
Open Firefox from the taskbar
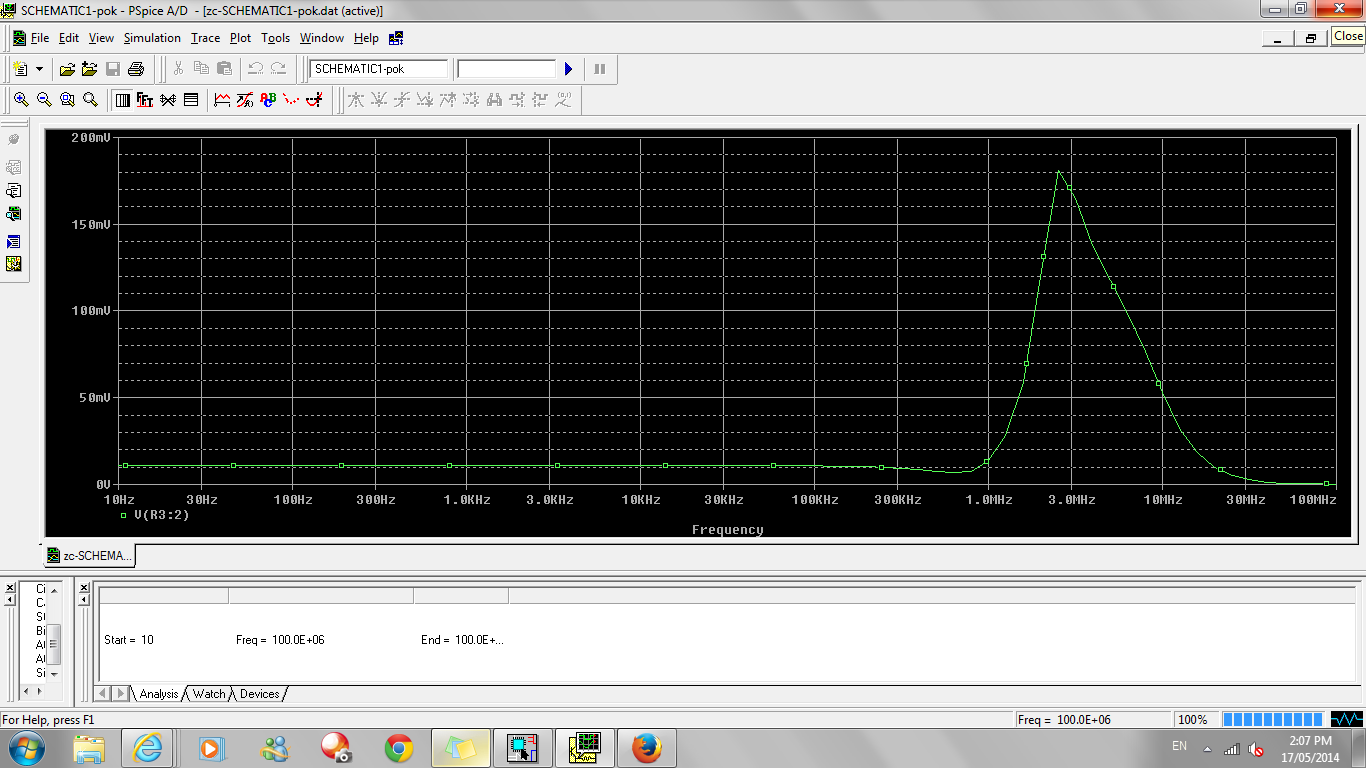(x=647, y=748)
